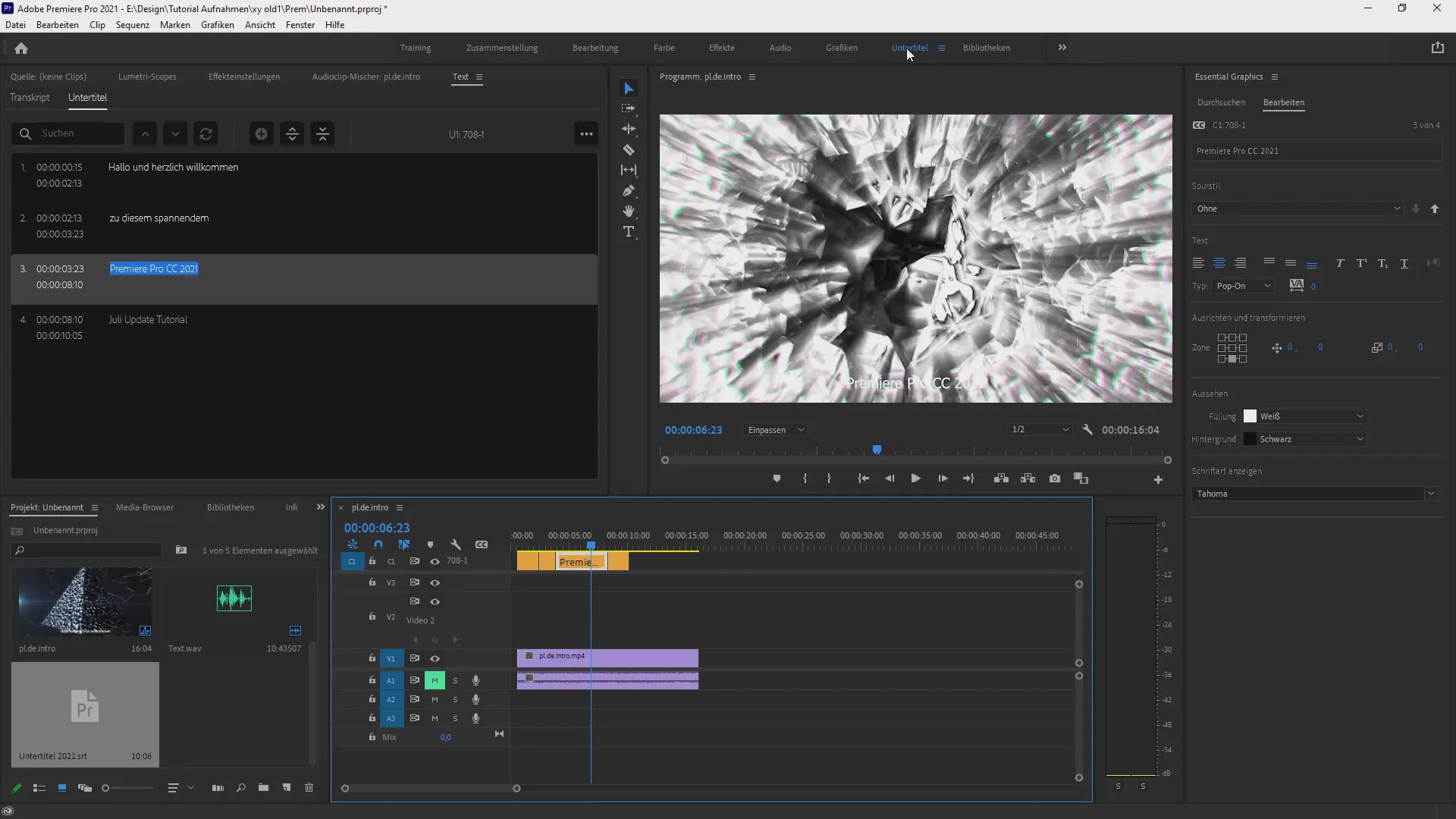The width and height of the screenshot is (1456, 819).
Task: Switch to the Farbe workspace
Action: click(664, 48)
